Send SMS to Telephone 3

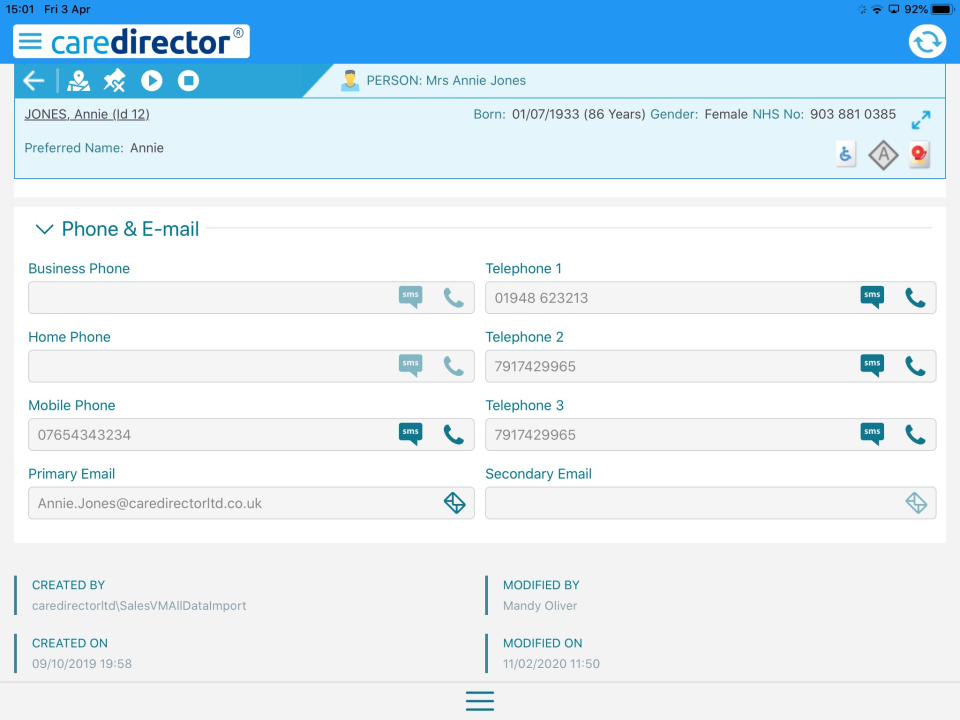click(x=872, y=434)
